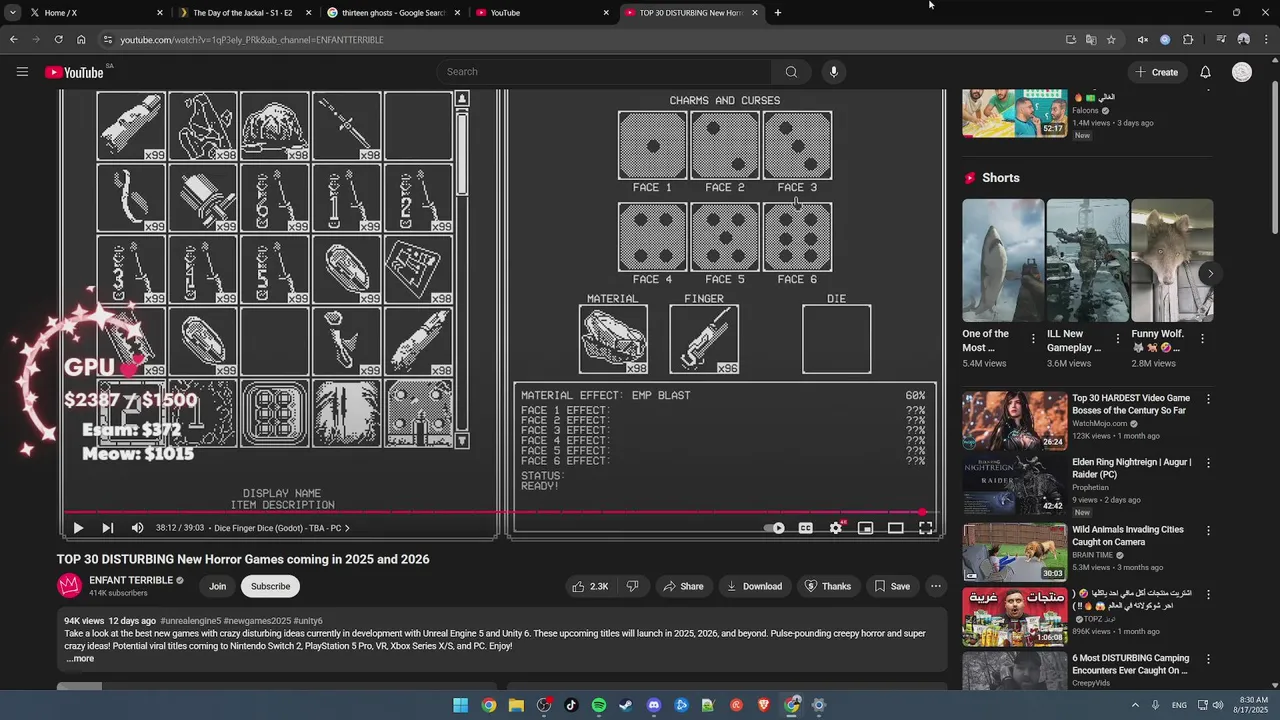Open options for Top 30 HARDEST Video Game Bosses

[1208, 399]
